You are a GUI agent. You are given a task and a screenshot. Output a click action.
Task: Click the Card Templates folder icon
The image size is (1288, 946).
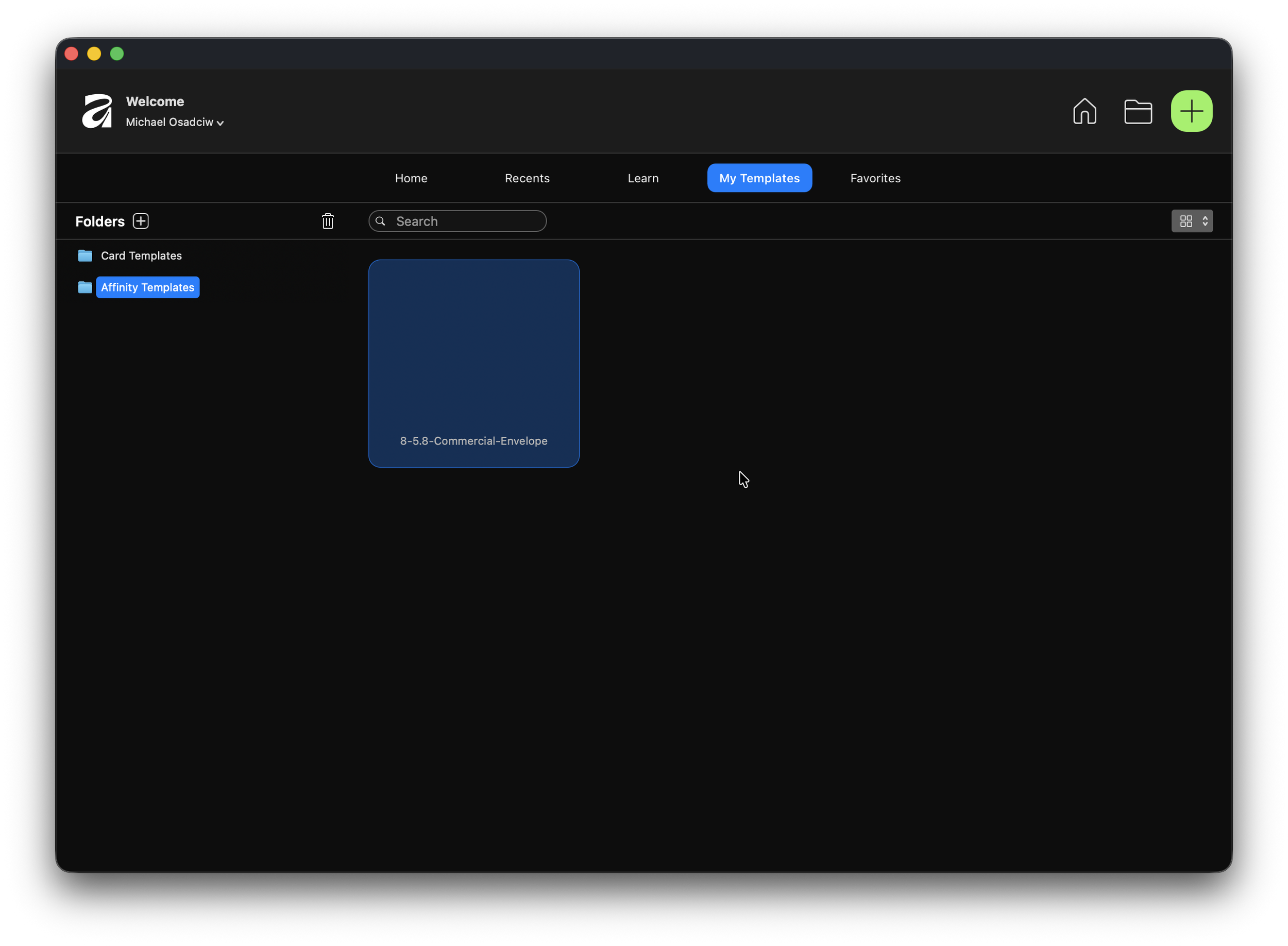(85, 255)
